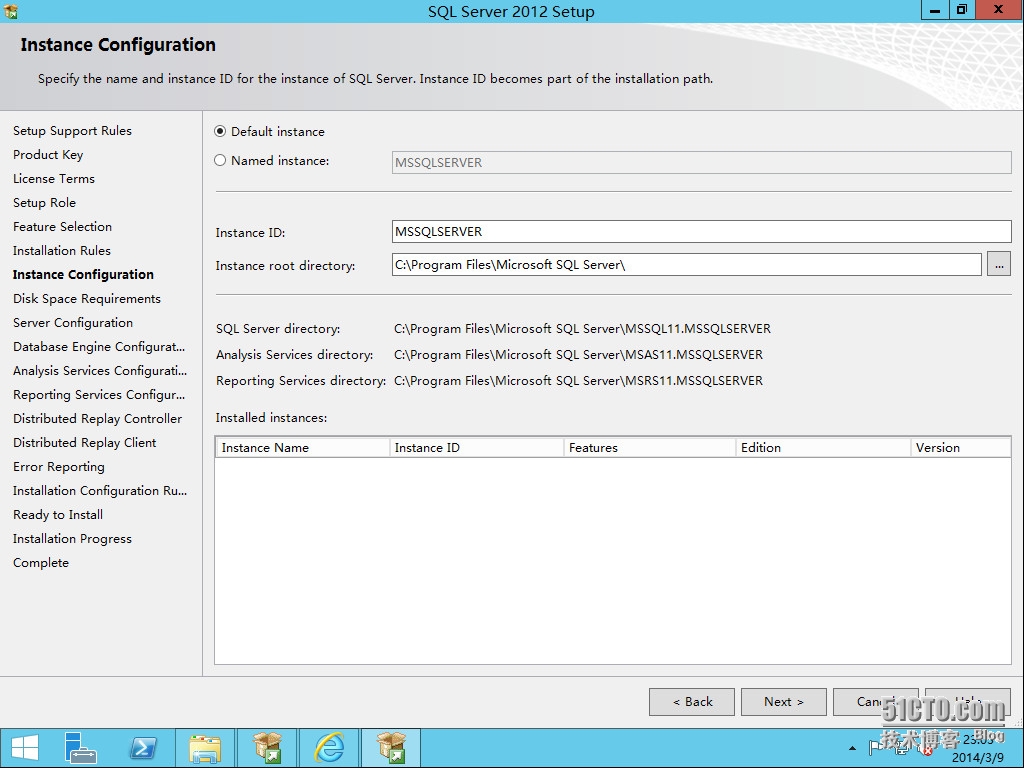Select the Named instance radio button

click(220, 160)
